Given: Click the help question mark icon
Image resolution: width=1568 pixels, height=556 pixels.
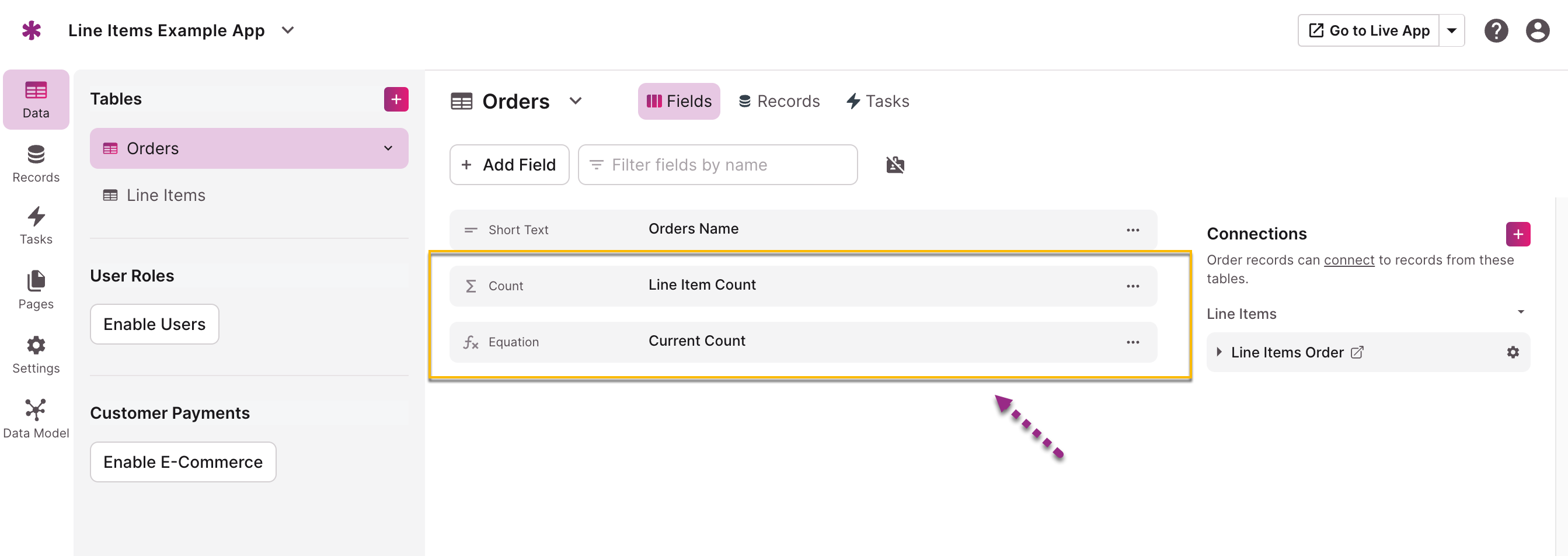Looking at the screenshot, I should [1495, 30].
